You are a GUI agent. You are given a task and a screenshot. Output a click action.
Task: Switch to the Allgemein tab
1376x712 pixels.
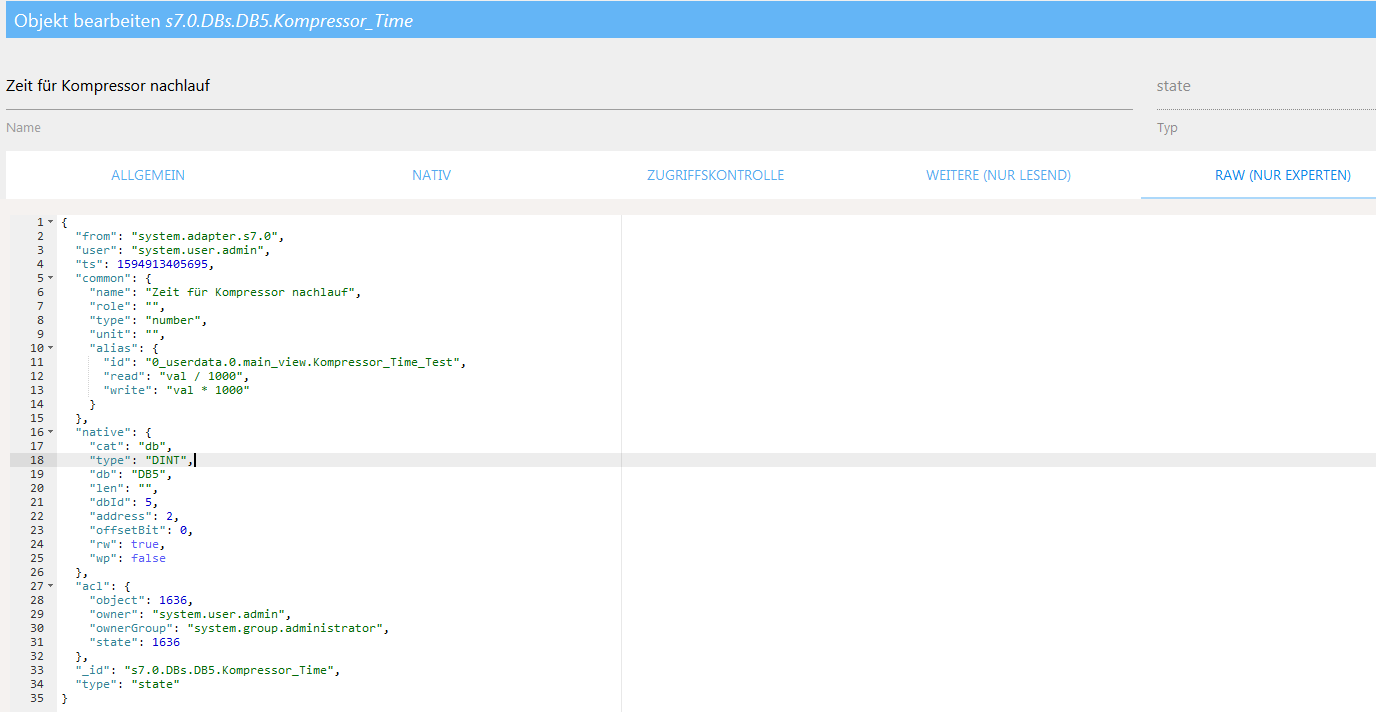[x=148, y=175]
